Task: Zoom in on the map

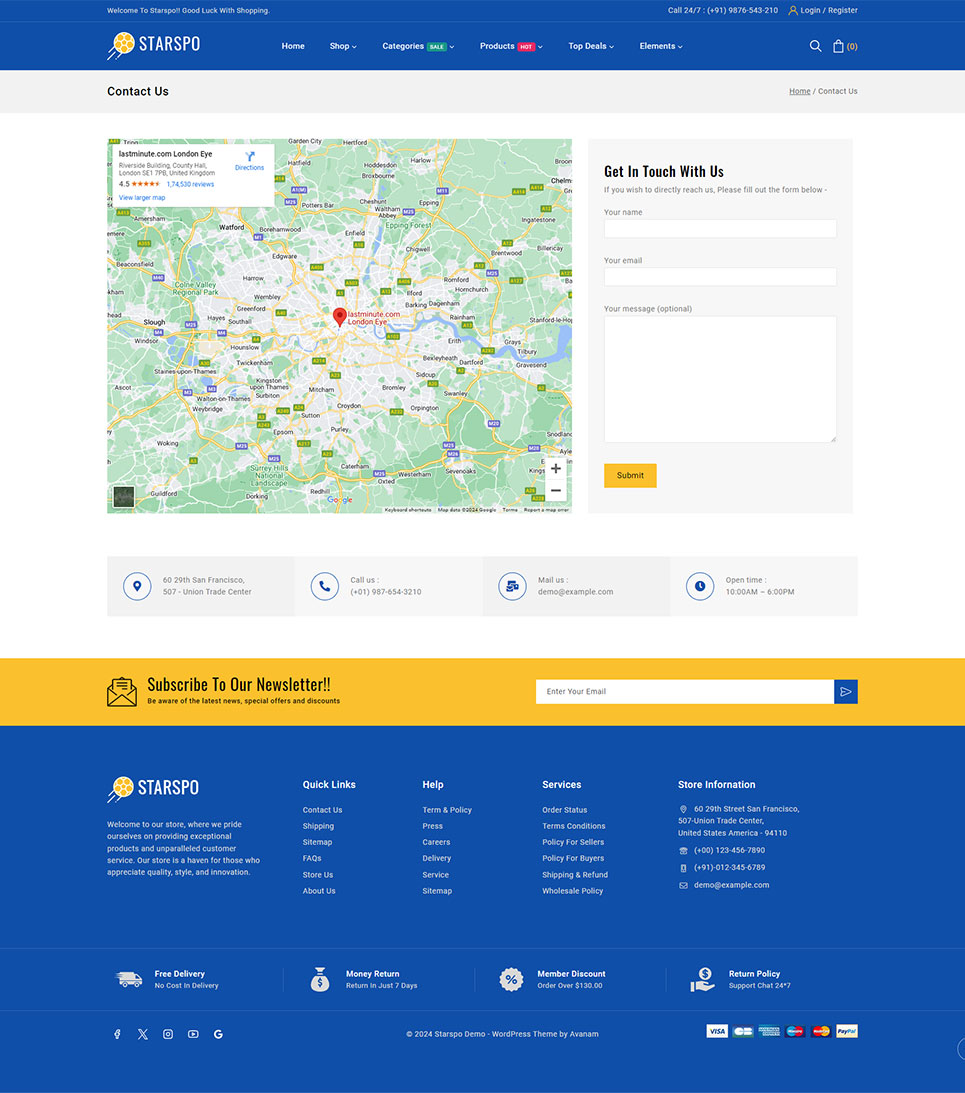Action: pos(556,469)
